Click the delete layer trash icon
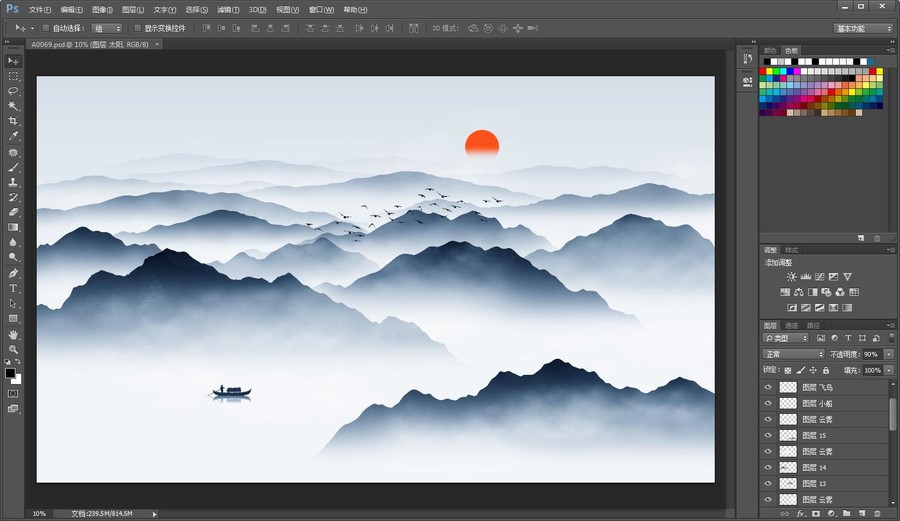The image size is (900, 521). (877, 514)
